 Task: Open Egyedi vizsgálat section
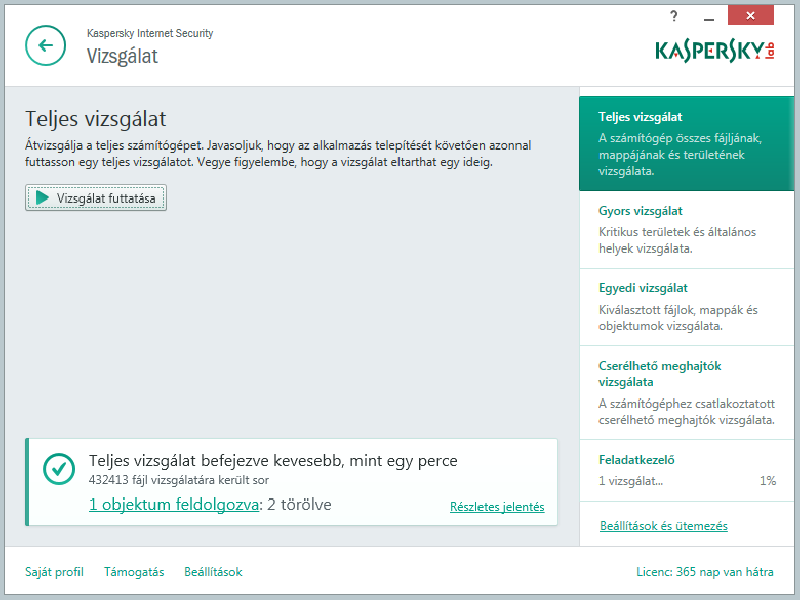[686, 307]
